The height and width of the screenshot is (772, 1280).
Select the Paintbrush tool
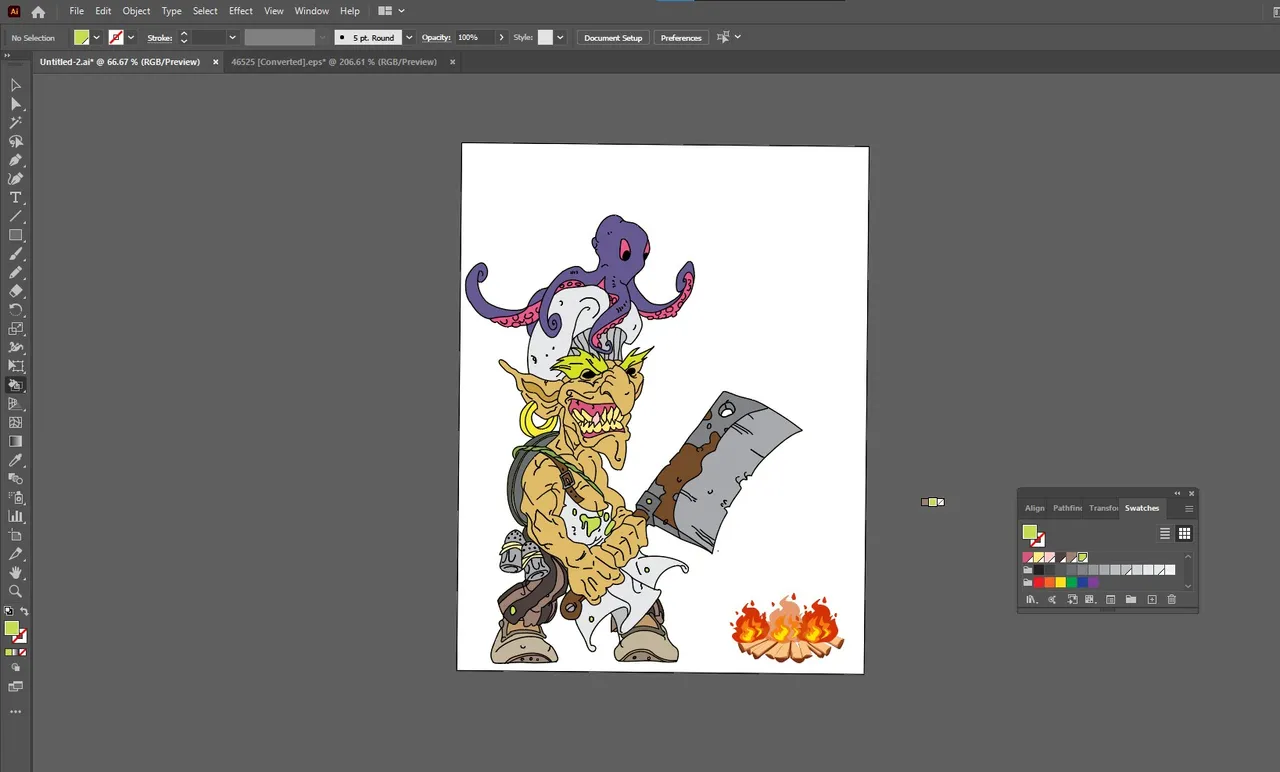coord(15,254)
